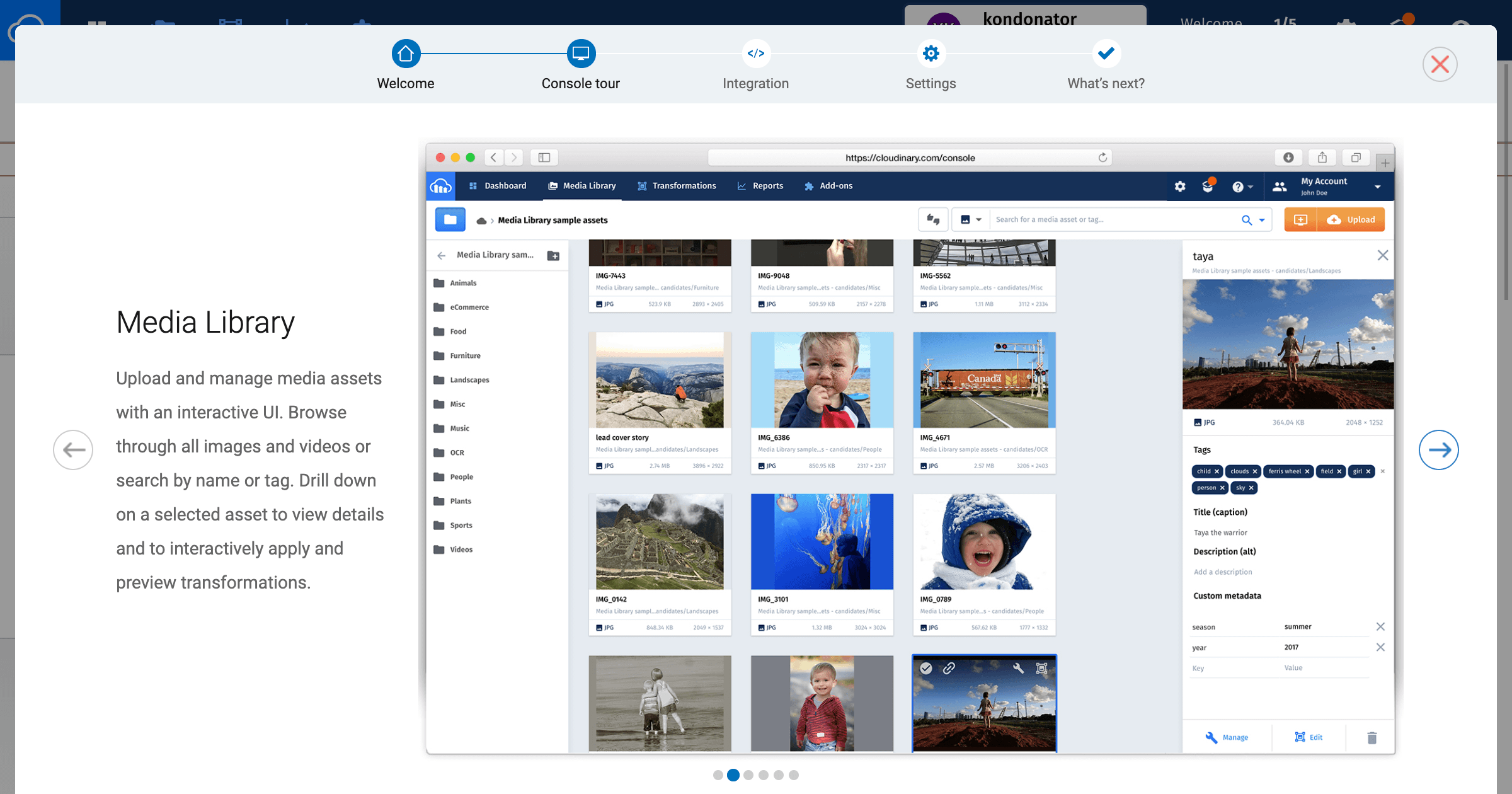Open the asset type filter dropdown
The image size is (1512, 794).
coord(971,220)
